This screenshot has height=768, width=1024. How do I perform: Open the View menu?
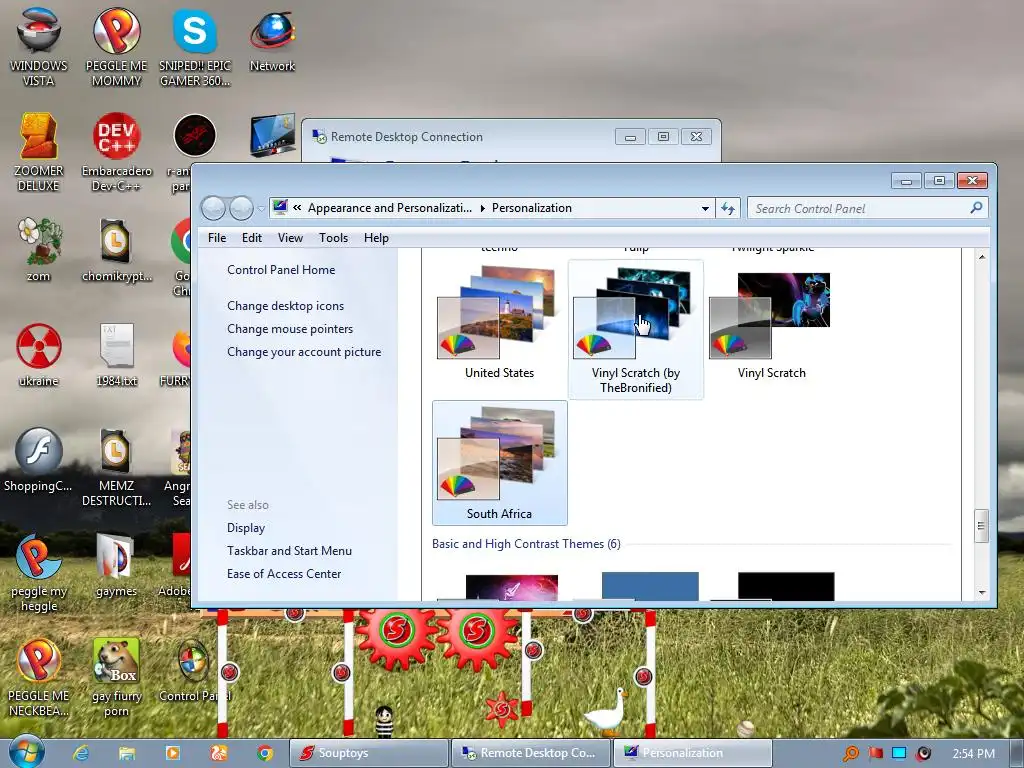pos(290,238)
